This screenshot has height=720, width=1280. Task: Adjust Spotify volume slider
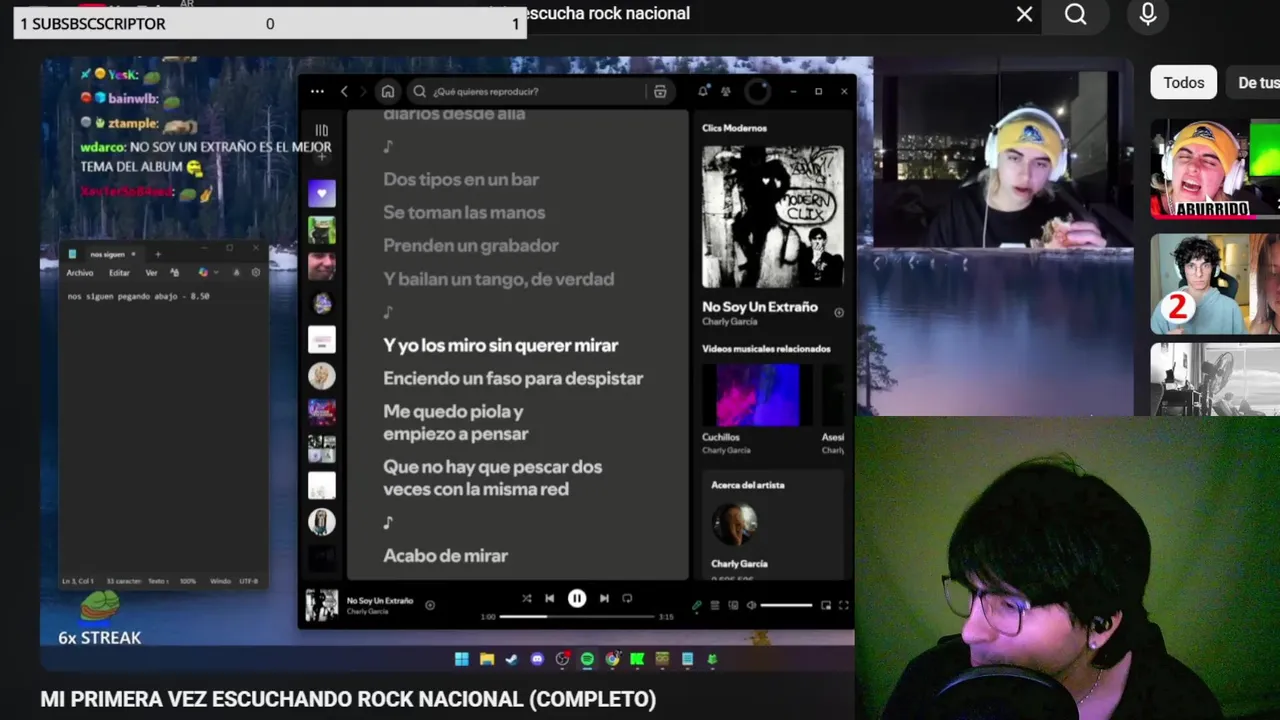coord(786,605)
